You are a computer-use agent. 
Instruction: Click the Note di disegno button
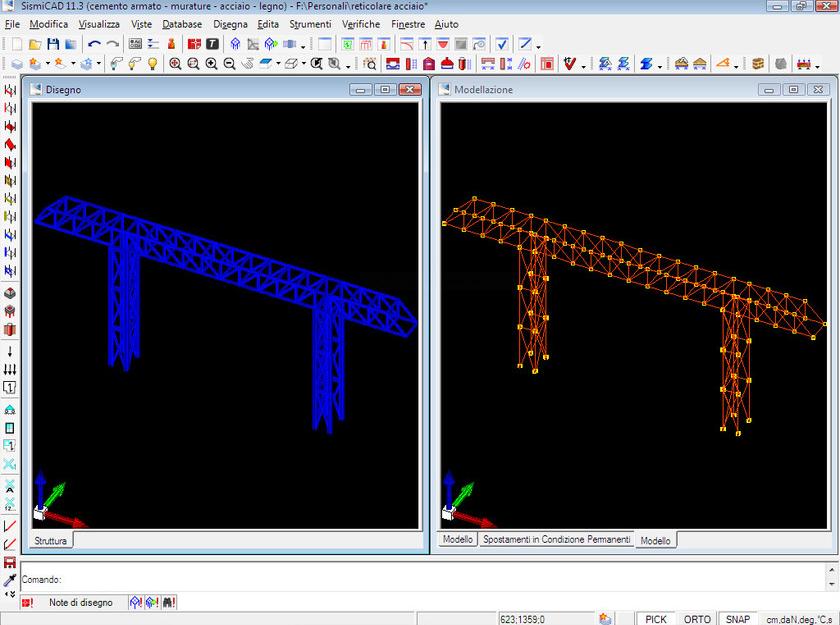coord(81,602)
